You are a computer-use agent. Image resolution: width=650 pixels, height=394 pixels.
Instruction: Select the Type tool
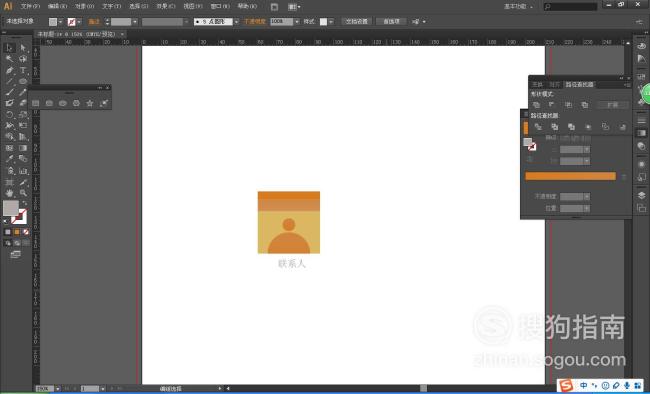coord(23,71)
